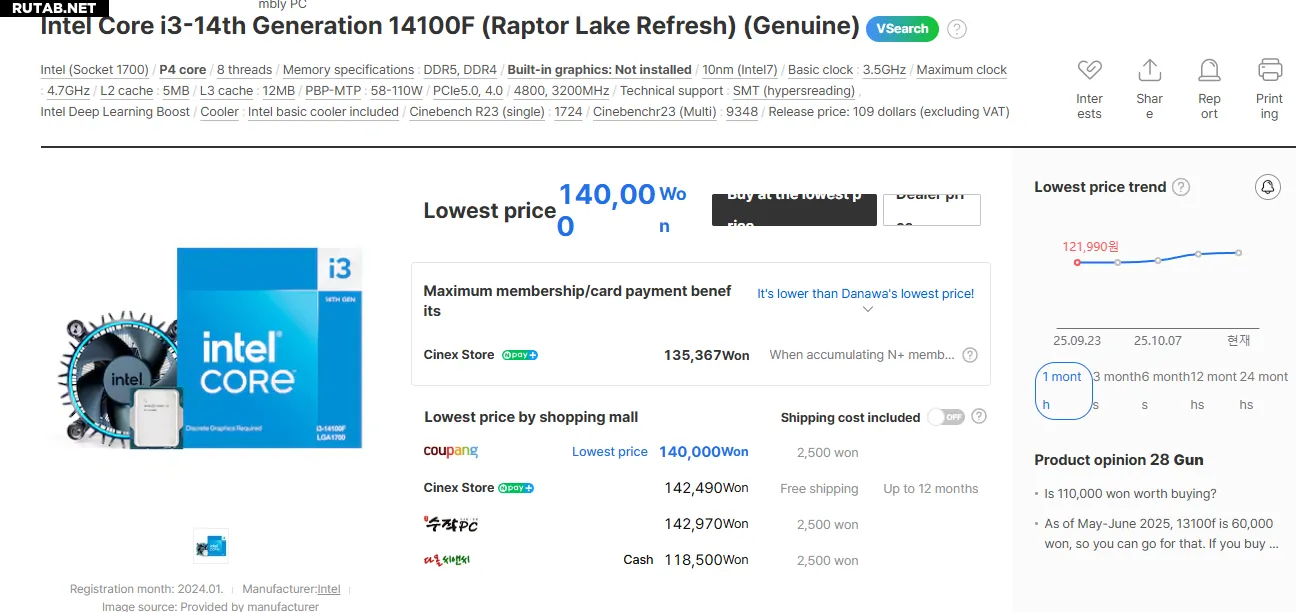Image resolution: width=1296 pixels, height=612 pixels.
Task: Click question mark icon next to VSearch
Action: 957,29
